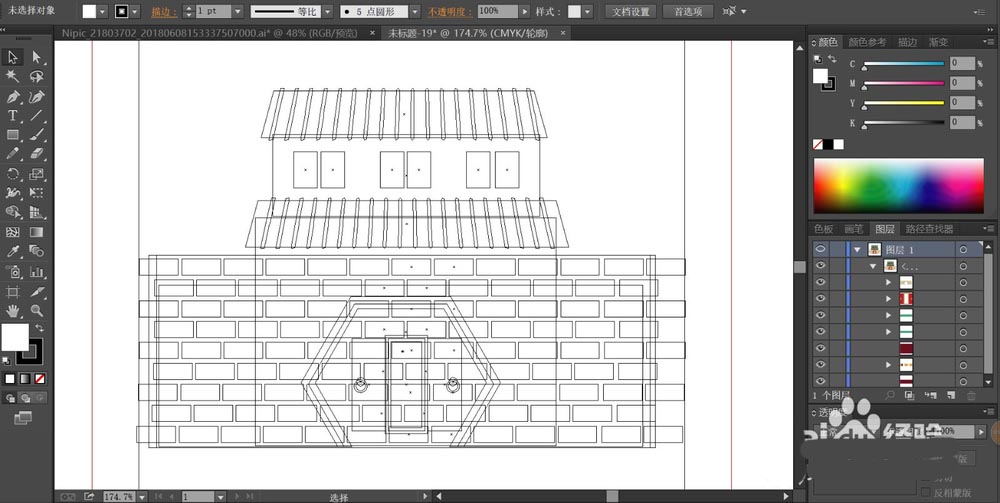The image size is (1000, 503).
Task: Hide the 图层 1 layer via eye icon
Action: (820, 249)
